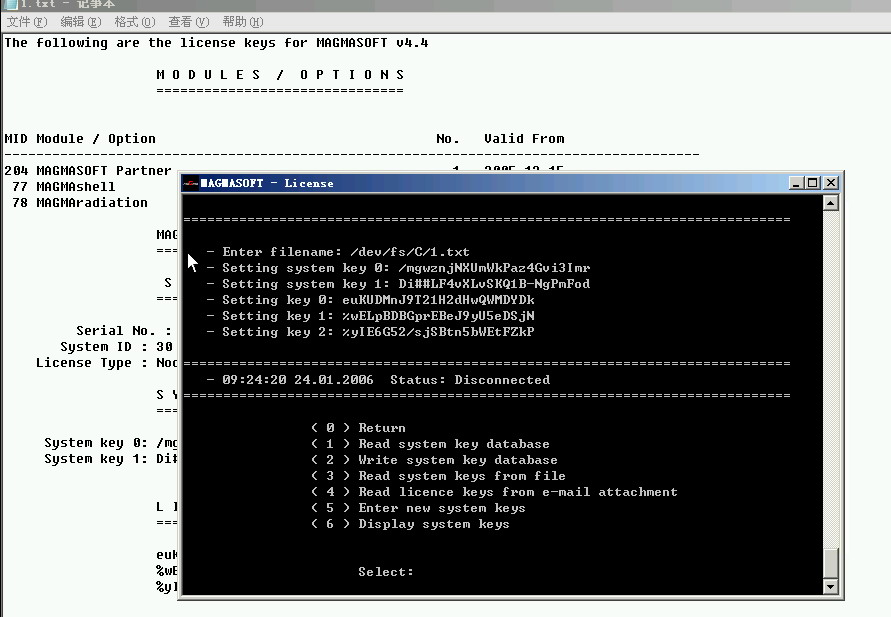
Task: Open the 帮助 (Help) menu in Notepad
Action: pyautogui.click(x=243, y=22)
